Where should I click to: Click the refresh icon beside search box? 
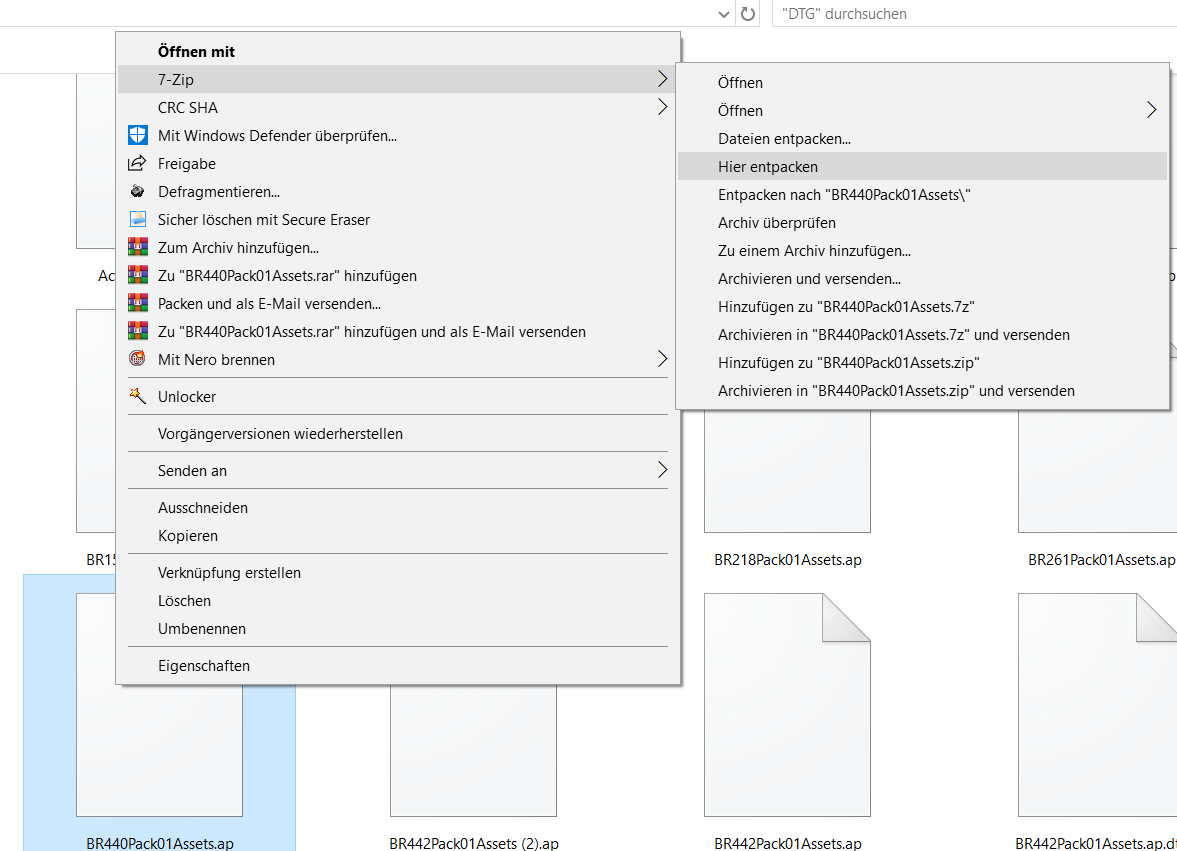click(748, 14)
